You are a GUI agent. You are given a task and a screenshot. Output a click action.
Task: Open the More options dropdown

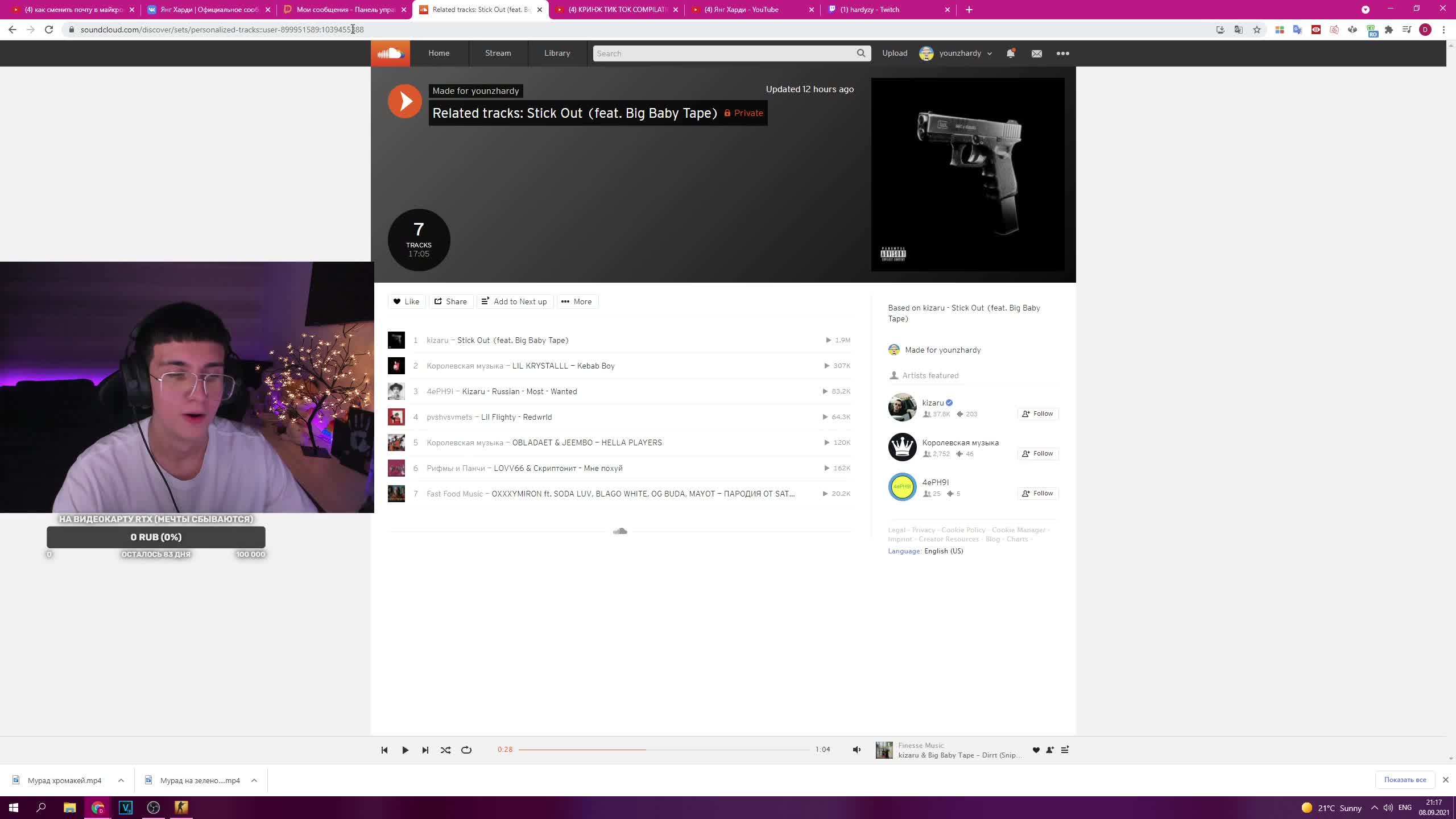click(577, 301)
